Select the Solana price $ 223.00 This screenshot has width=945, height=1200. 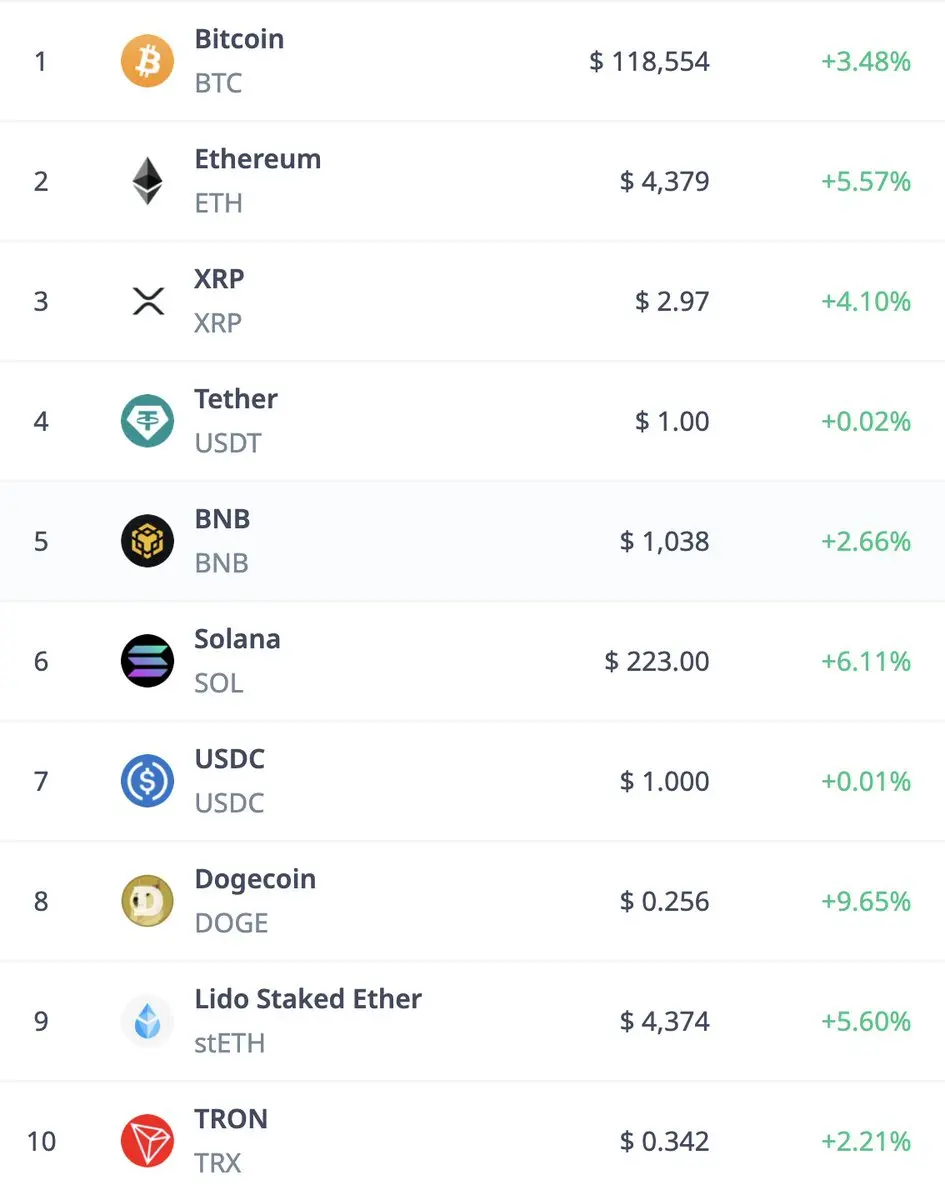(x=657, y=662)
